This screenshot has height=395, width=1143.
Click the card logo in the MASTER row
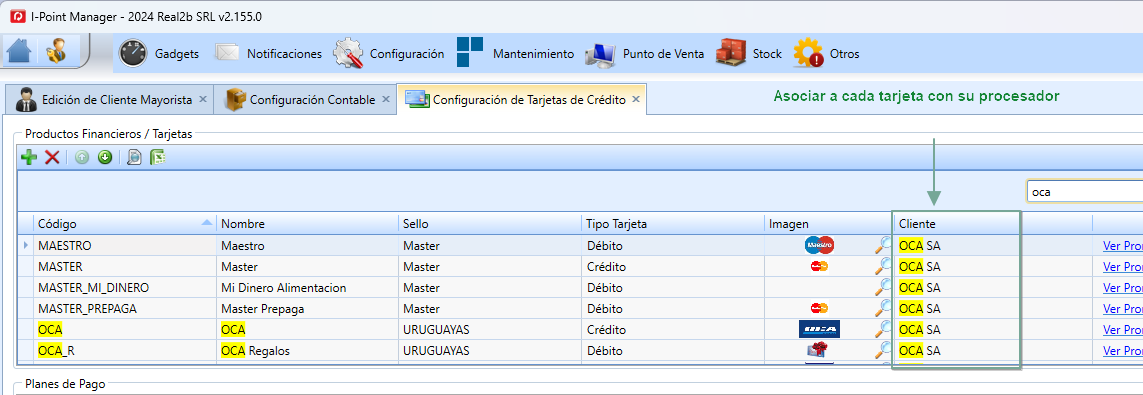coord(819,266)
